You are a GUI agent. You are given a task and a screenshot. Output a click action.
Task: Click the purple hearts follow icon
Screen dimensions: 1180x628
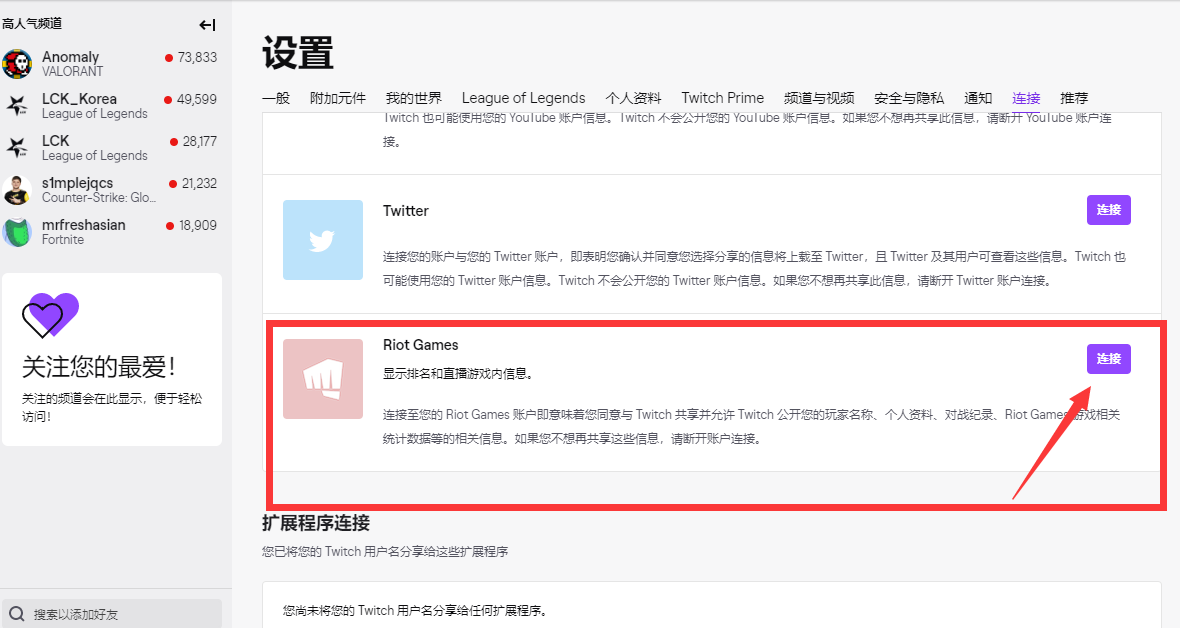point(50,315)
